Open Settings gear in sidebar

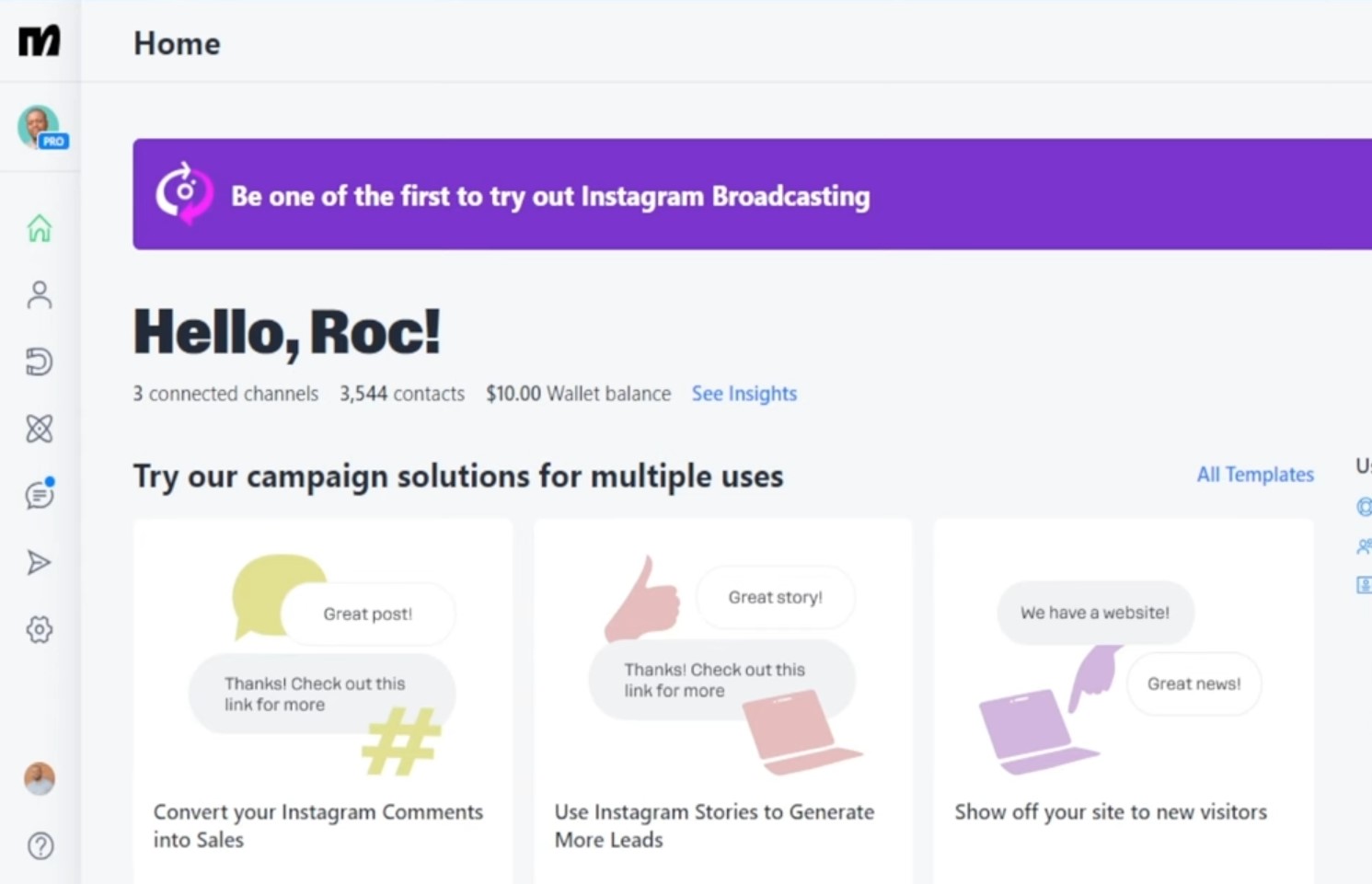click(x=40, y=630)
